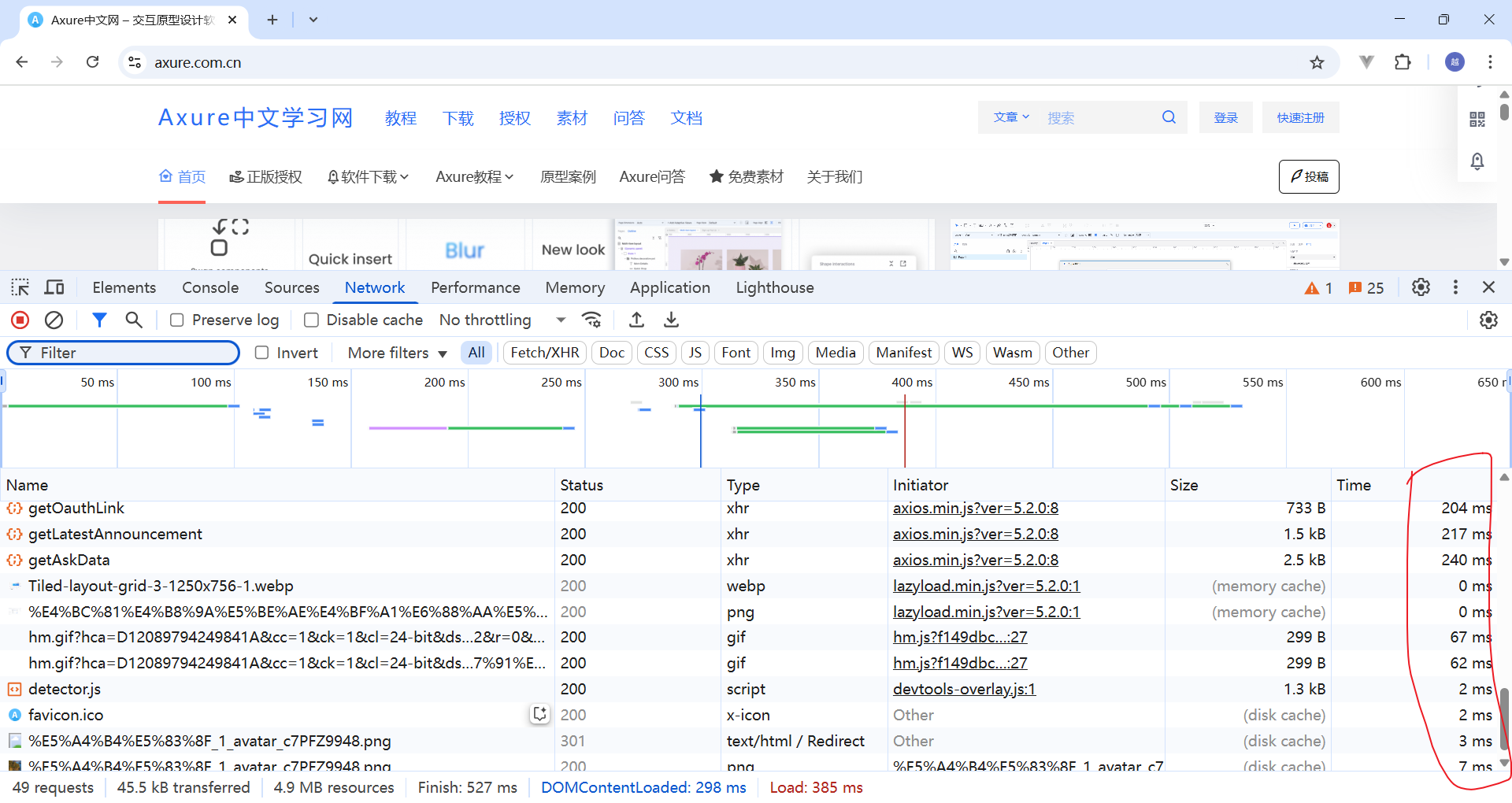1512x803 pixels.
Task: Select the All request type filter
Action: 476,353
